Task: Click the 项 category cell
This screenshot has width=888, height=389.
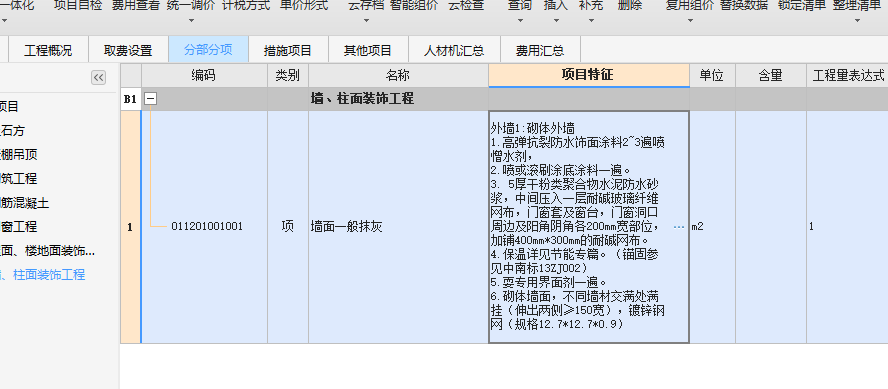Action: coord(288,226)
